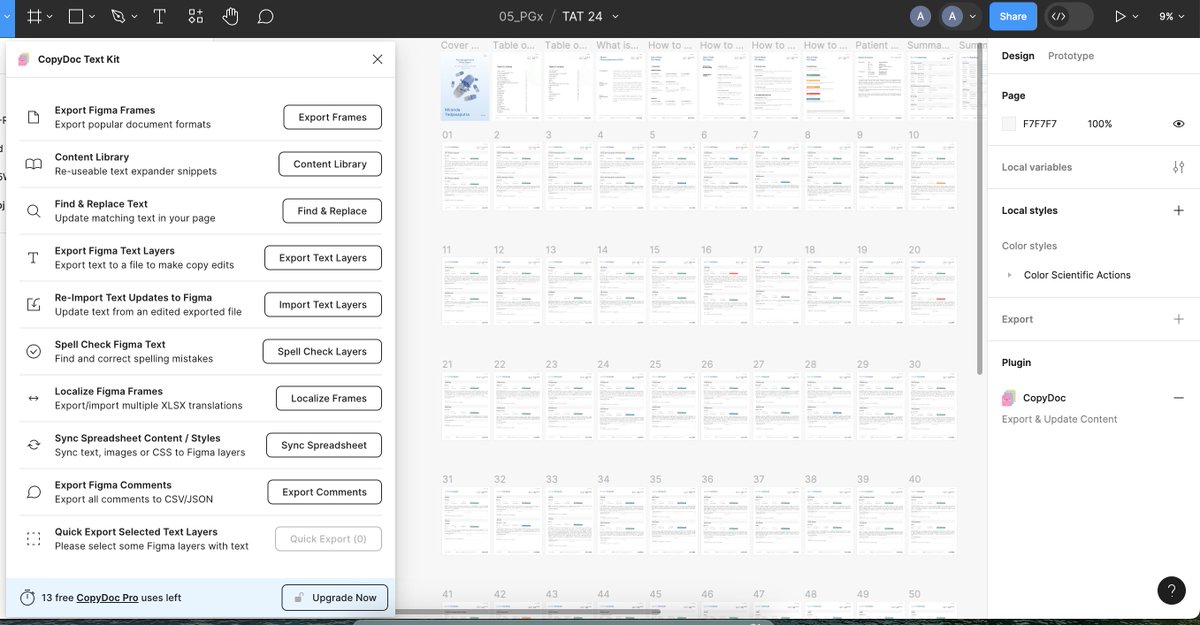The width and height of the screenshot is (1200, 625).
Task: Add an export setting
Action: point(1178,319)
